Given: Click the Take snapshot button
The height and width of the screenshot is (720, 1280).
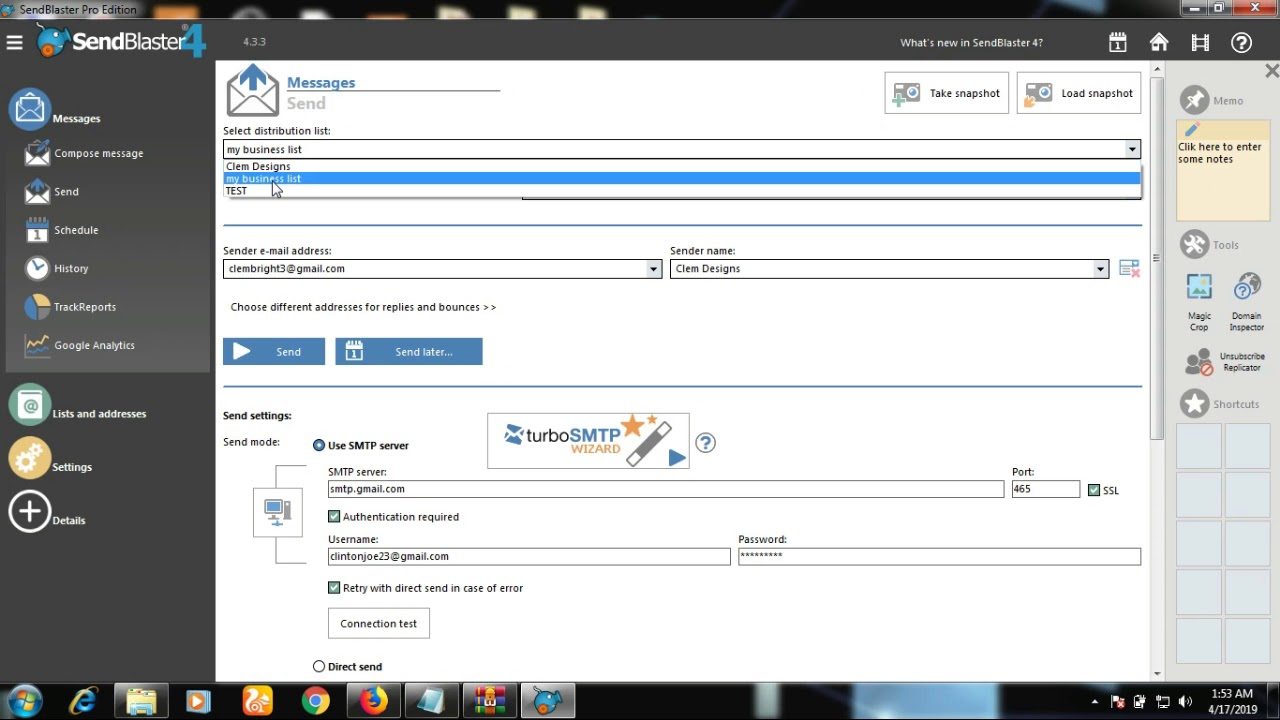Looking at the screenshot, I should click(x=945, y=93).
